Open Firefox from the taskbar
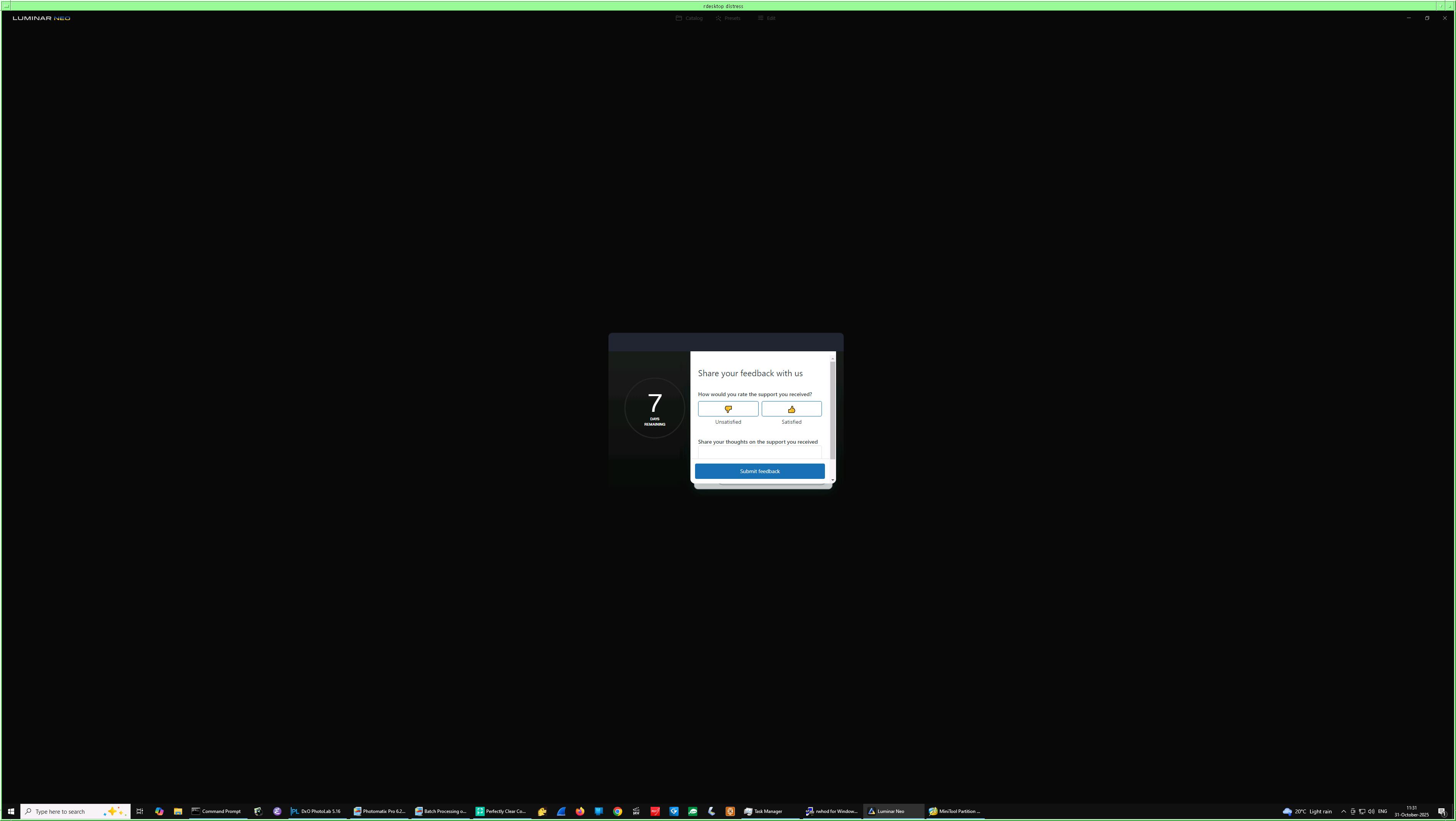1456x821 pixels. [580, 811]
